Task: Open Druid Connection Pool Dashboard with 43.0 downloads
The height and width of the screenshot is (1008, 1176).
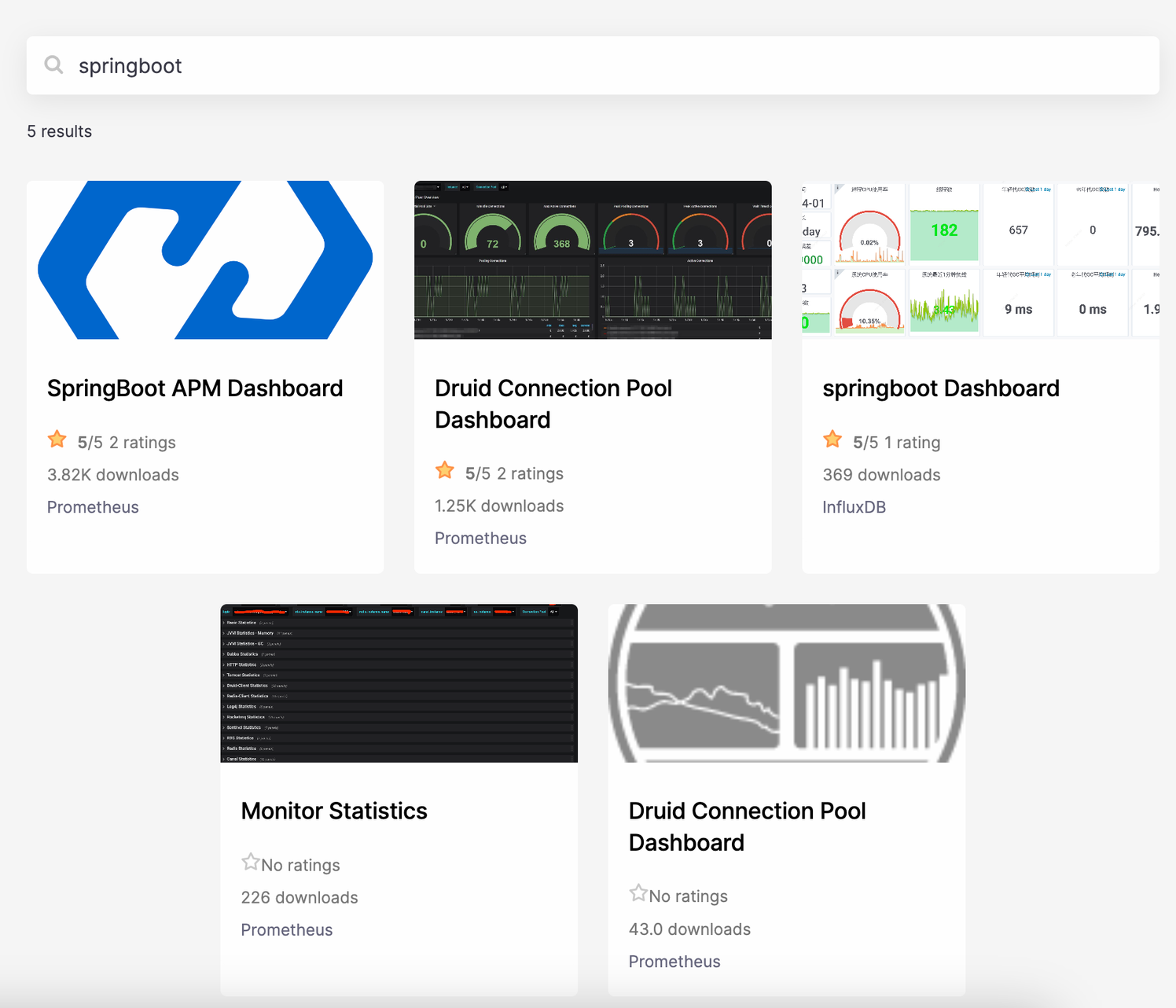Action: click(748, 827)
